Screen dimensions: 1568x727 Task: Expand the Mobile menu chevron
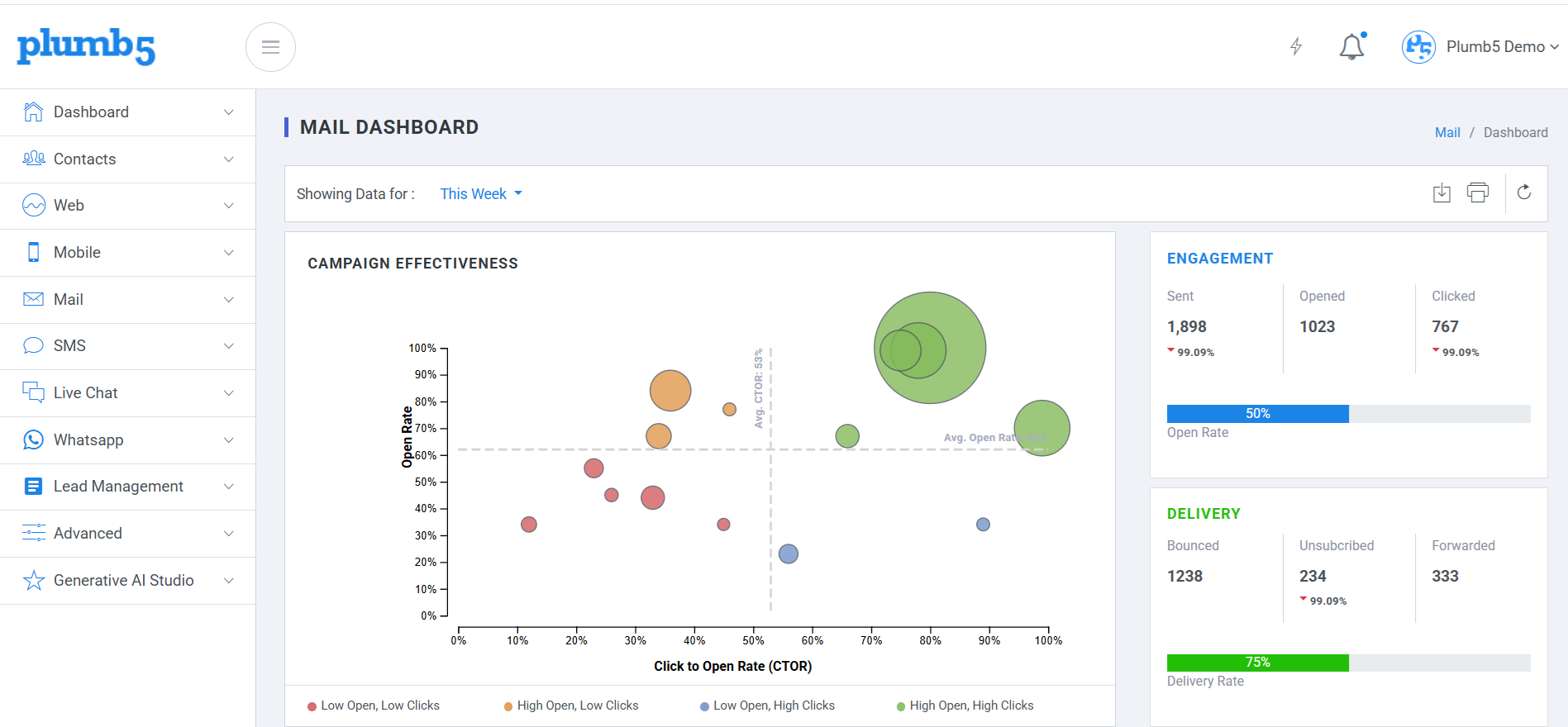pyautogui.click(x=229, y=253)
